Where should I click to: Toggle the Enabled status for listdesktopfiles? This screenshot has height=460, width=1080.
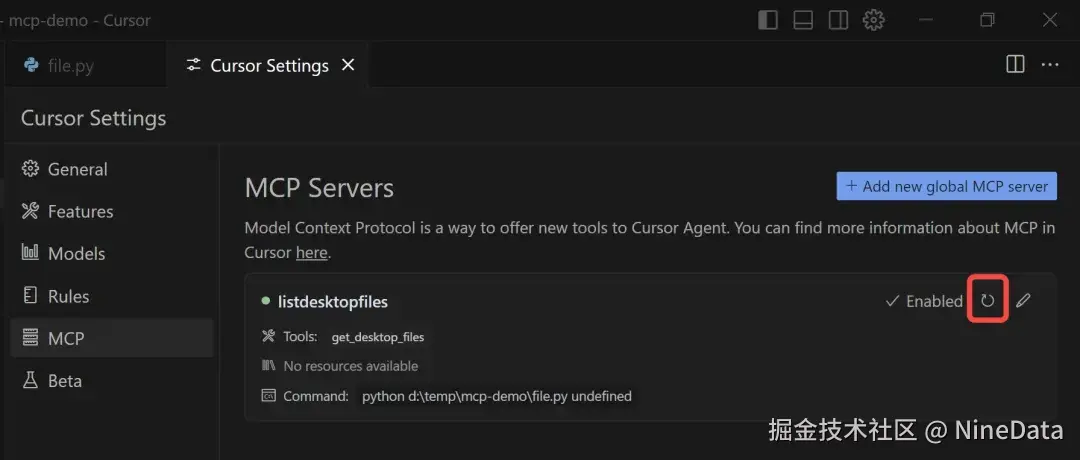(x=924, y=301)
